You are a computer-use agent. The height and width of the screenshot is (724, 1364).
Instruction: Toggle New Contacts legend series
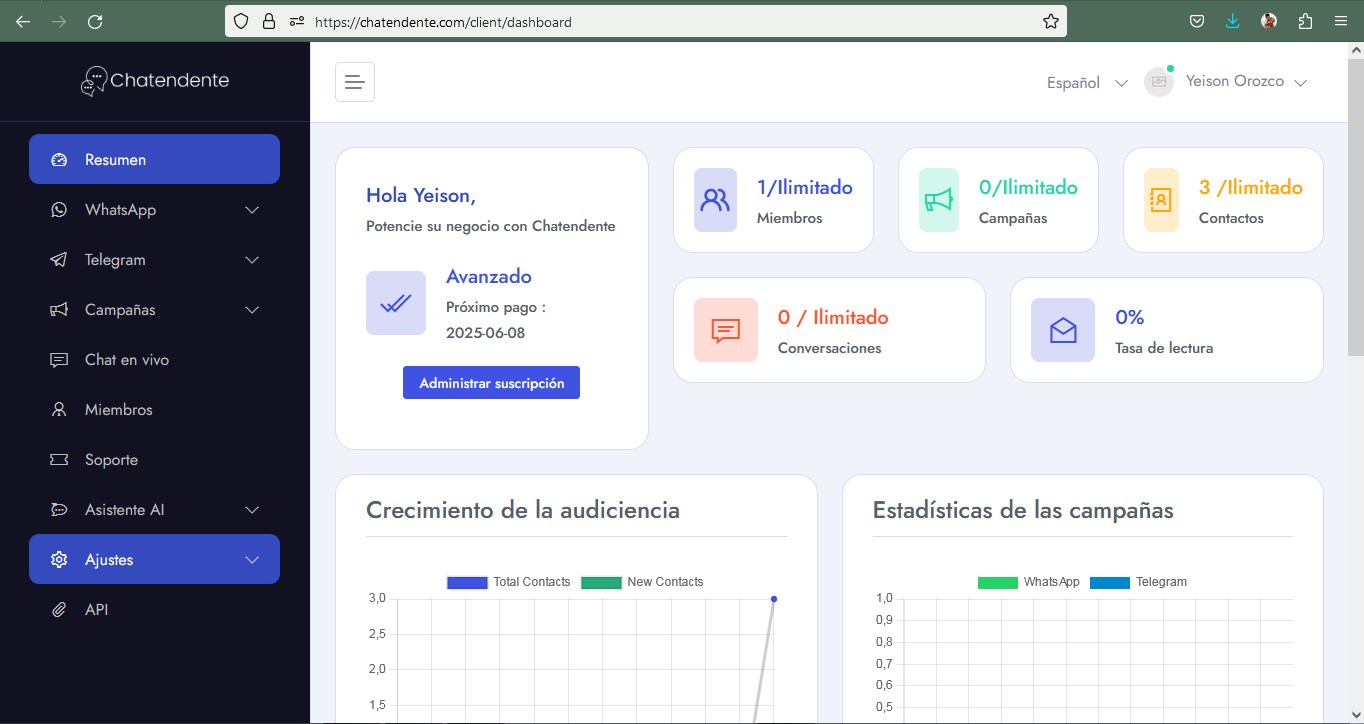642,582
